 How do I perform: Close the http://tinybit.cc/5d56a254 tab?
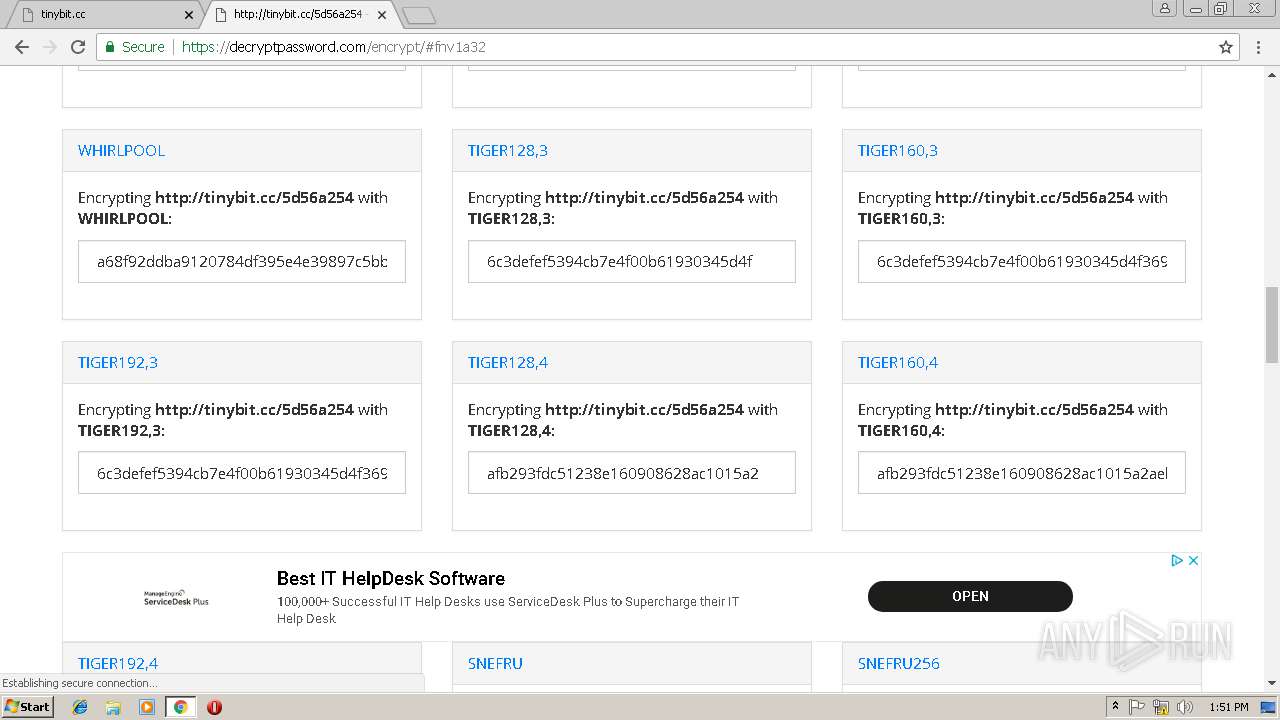[x=382, y=15]
